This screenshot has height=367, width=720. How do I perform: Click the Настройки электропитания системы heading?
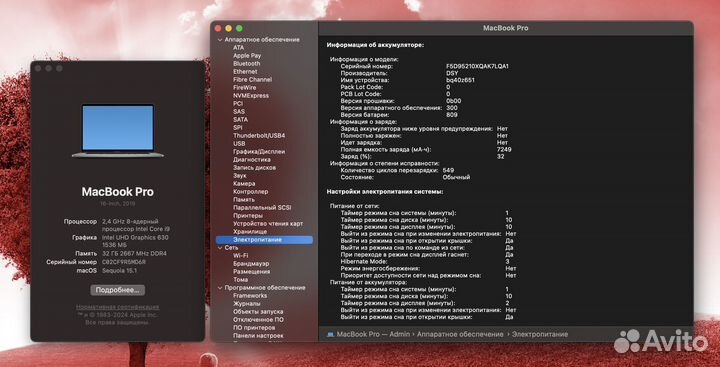385,192
